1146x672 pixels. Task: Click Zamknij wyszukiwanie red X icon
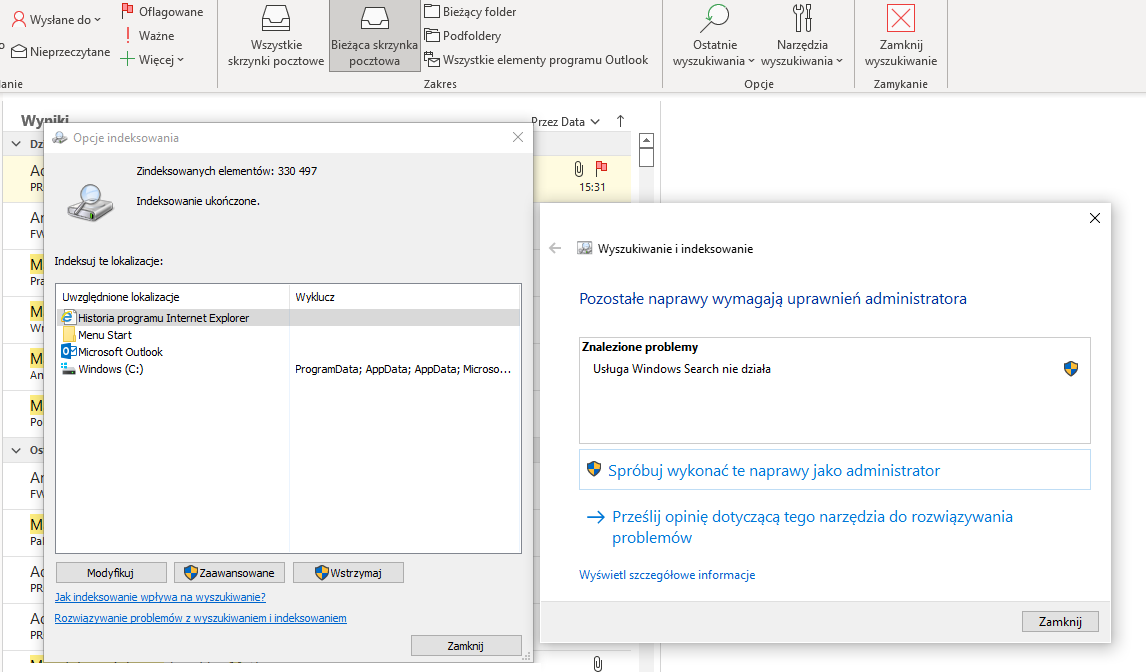(900, 18)
